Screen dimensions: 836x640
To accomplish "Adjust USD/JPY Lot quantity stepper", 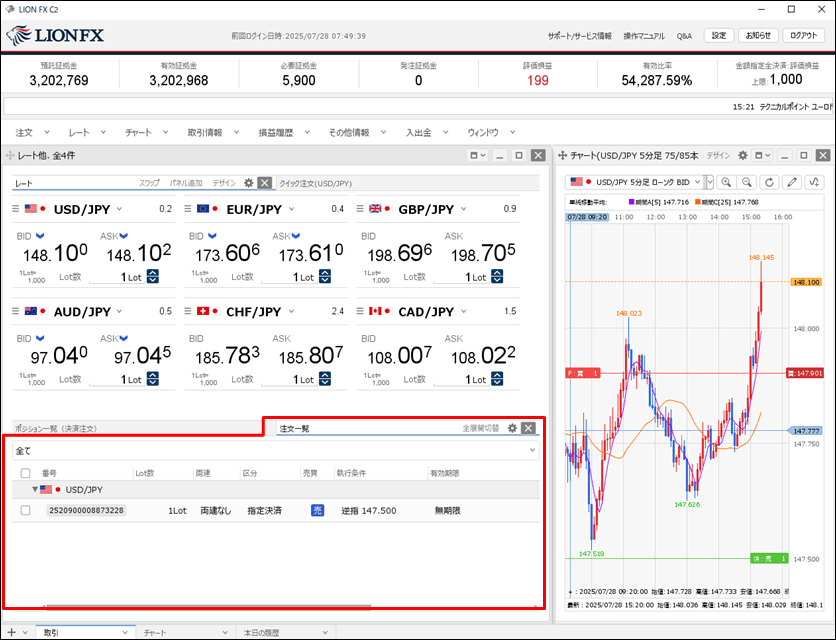I will 153,277.
